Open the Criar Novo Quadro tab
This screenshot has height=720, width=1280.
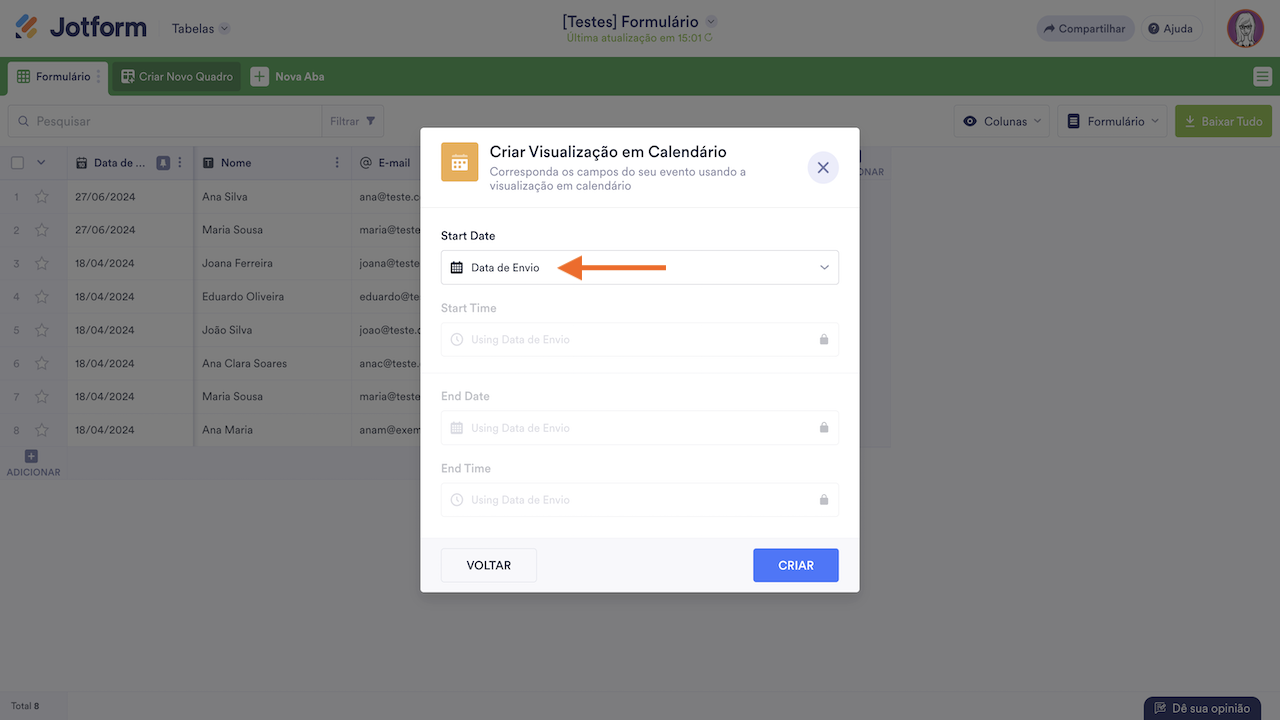coord(177,77)
